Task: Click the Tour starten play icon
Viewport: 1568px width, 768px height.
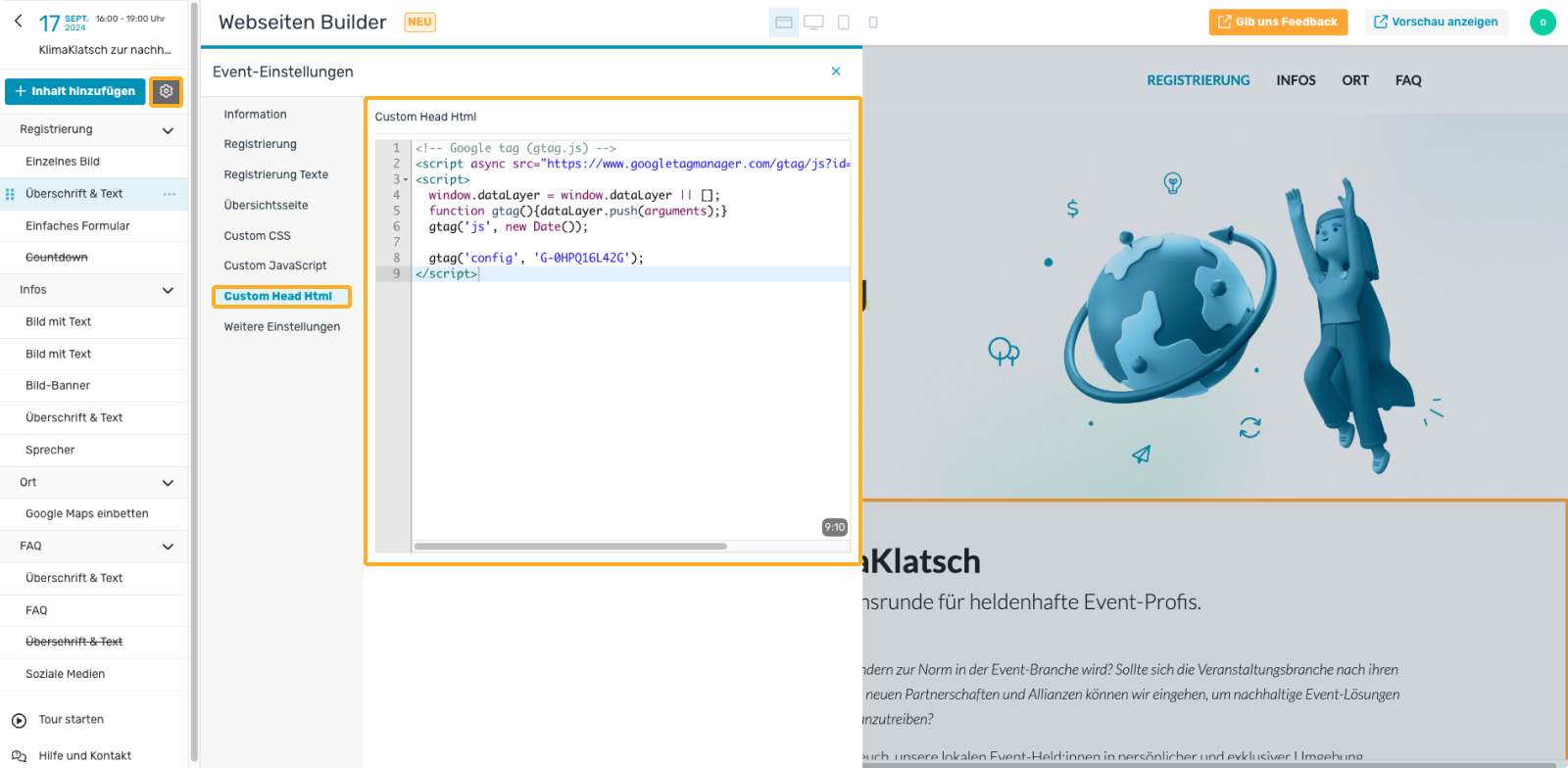Action: coord(19,720)
